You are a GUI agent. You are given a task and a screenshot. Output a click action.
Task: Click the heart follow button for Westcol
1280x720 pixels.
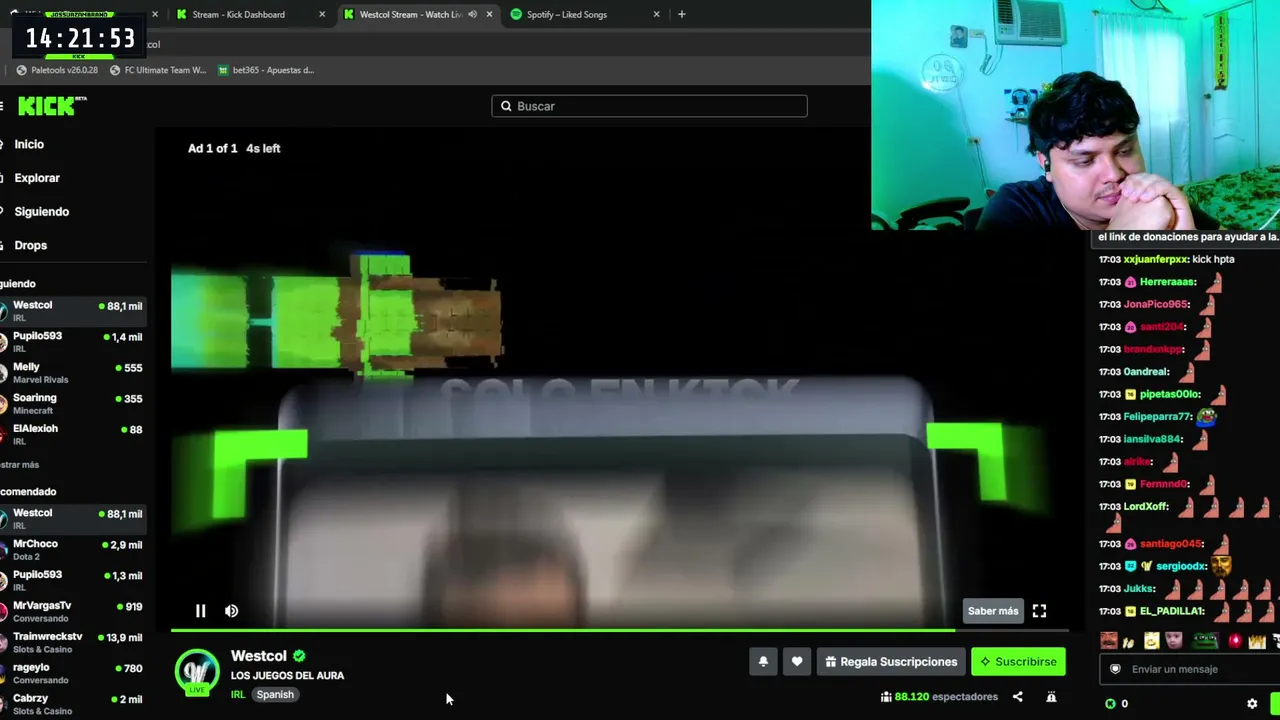tap(797, 661)
